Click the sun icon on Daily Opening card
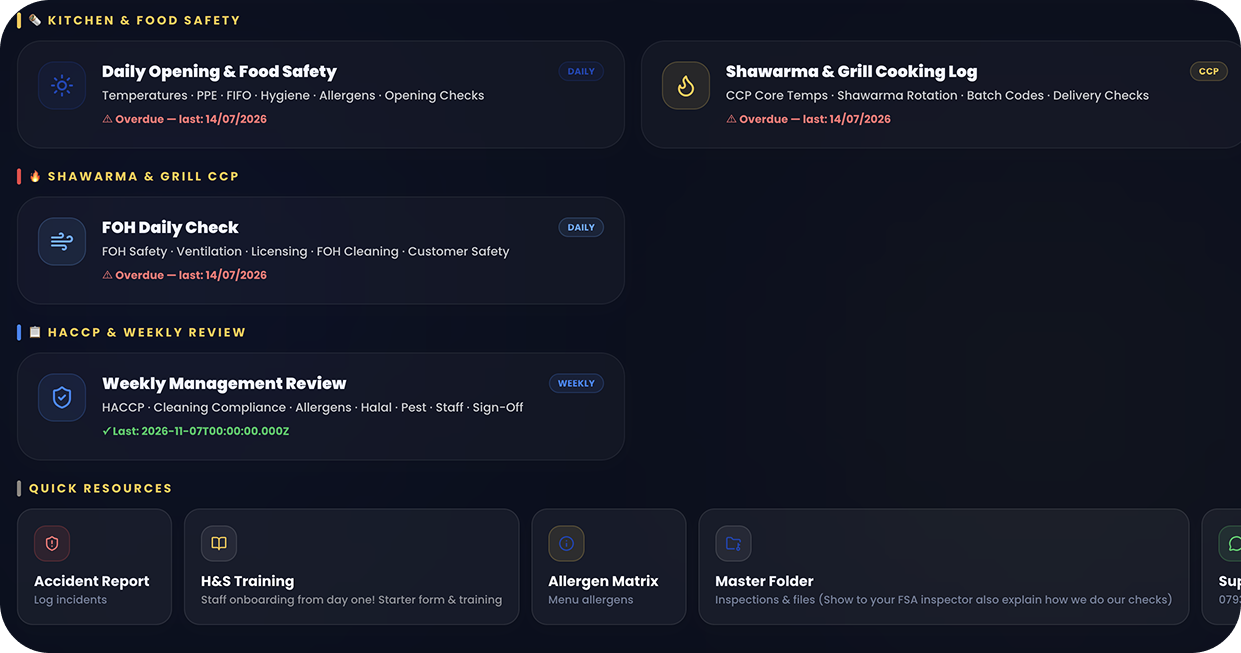 [62, 86]
